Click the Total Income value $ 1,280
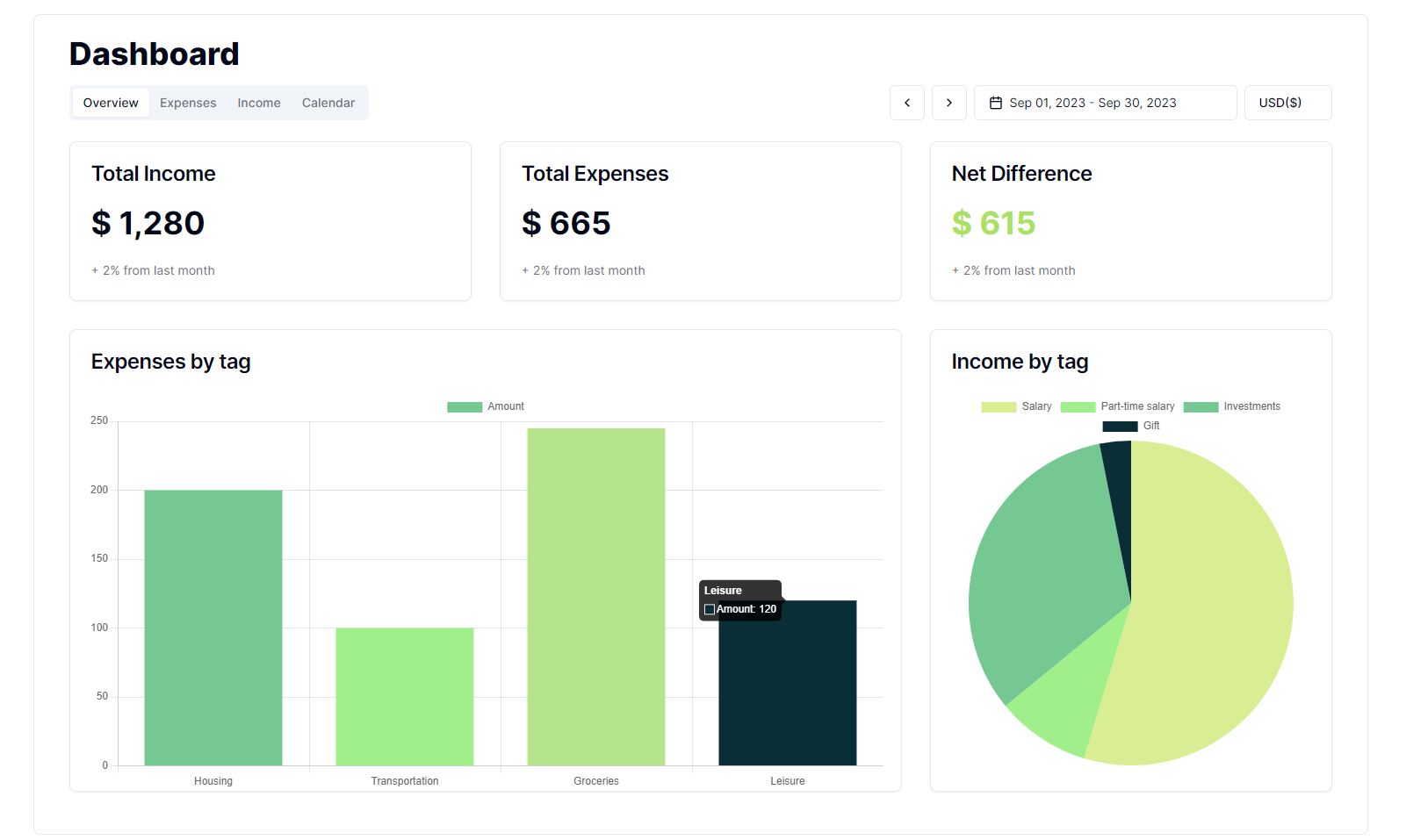Image resolution: width=1406 pixels, height=840 pixels. coord(148,223)
